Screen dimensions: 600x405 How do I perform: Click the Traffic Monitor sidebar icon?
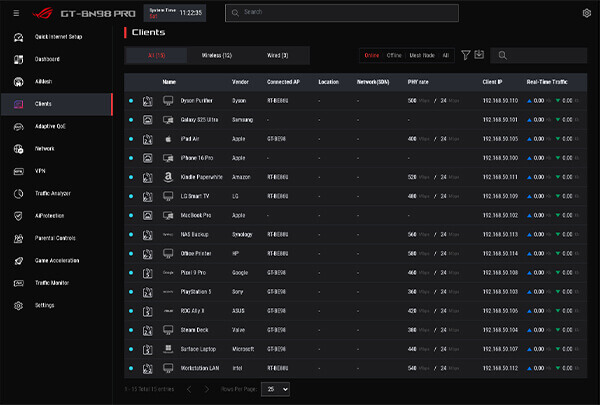[x=18, y=283]
